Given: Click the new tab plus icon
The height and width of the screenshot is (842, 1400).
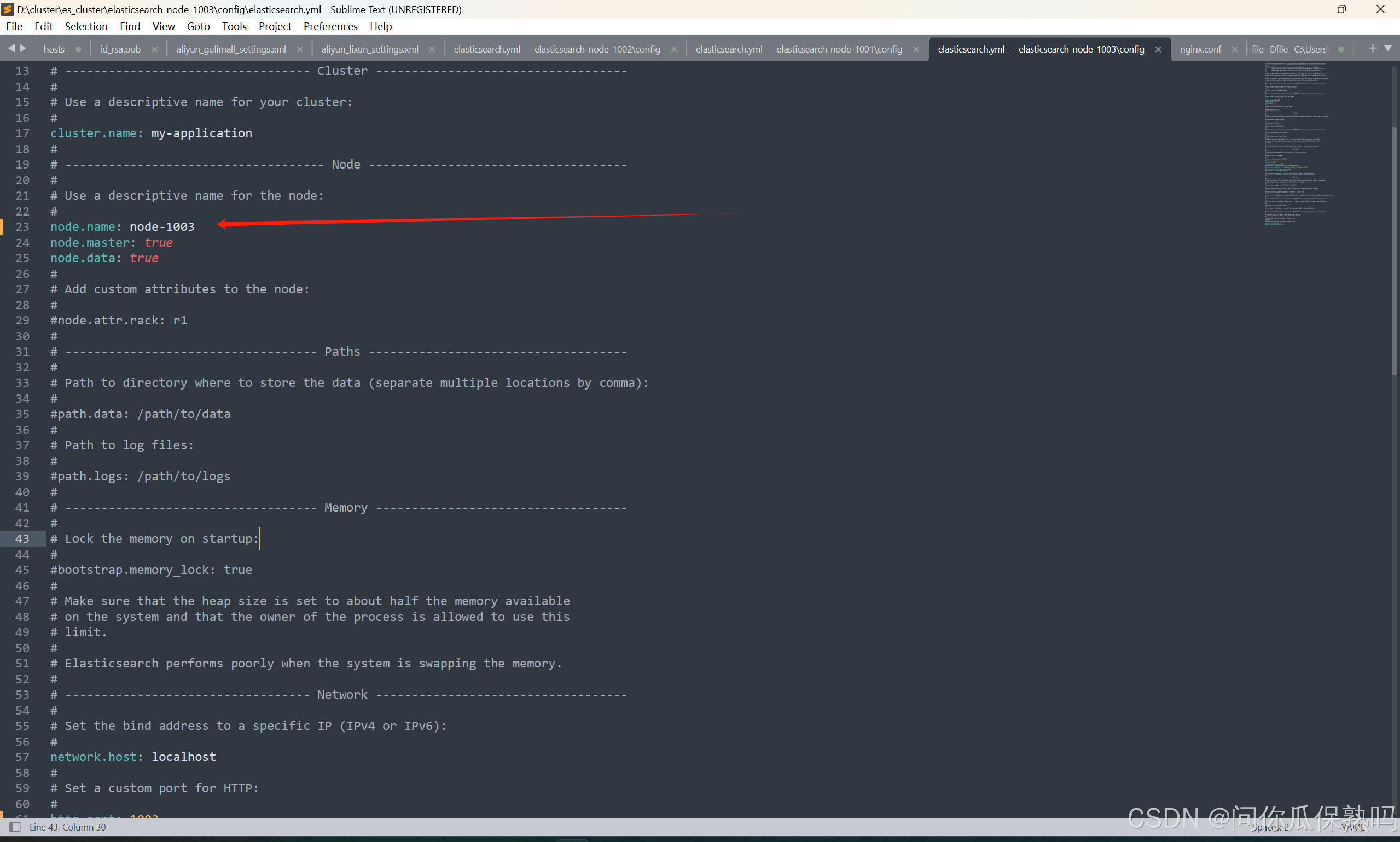Looking at the screenshot, I should 1372,49.
